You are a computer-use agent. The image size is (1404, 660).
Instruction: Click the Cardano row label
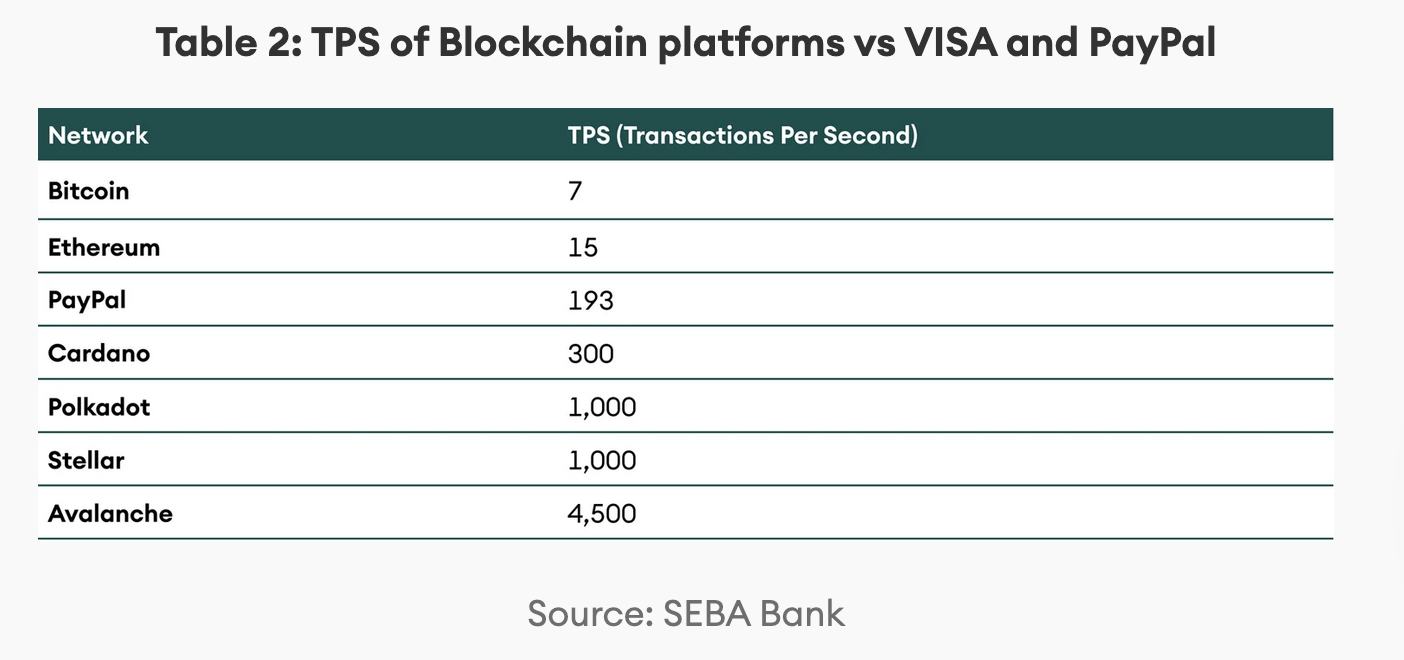click(99, 353)
